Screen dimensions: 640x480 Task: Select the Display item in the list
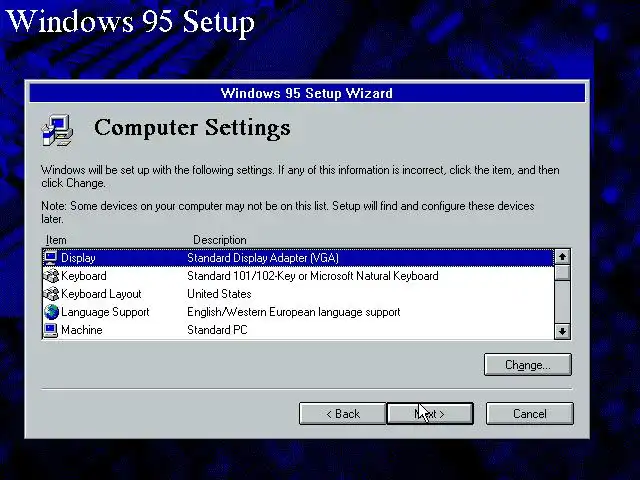pyautogui.click(x=298, y=258)
